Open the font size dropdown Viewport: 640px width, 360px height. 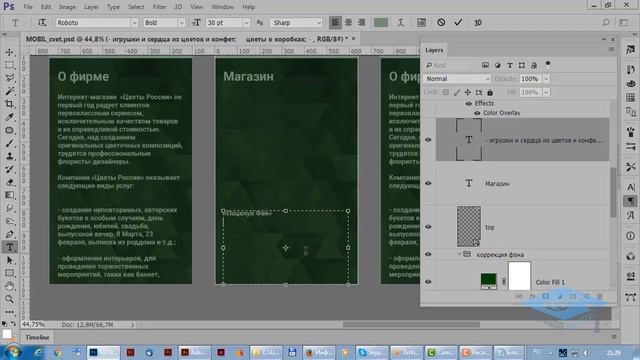tap(247, 23)
